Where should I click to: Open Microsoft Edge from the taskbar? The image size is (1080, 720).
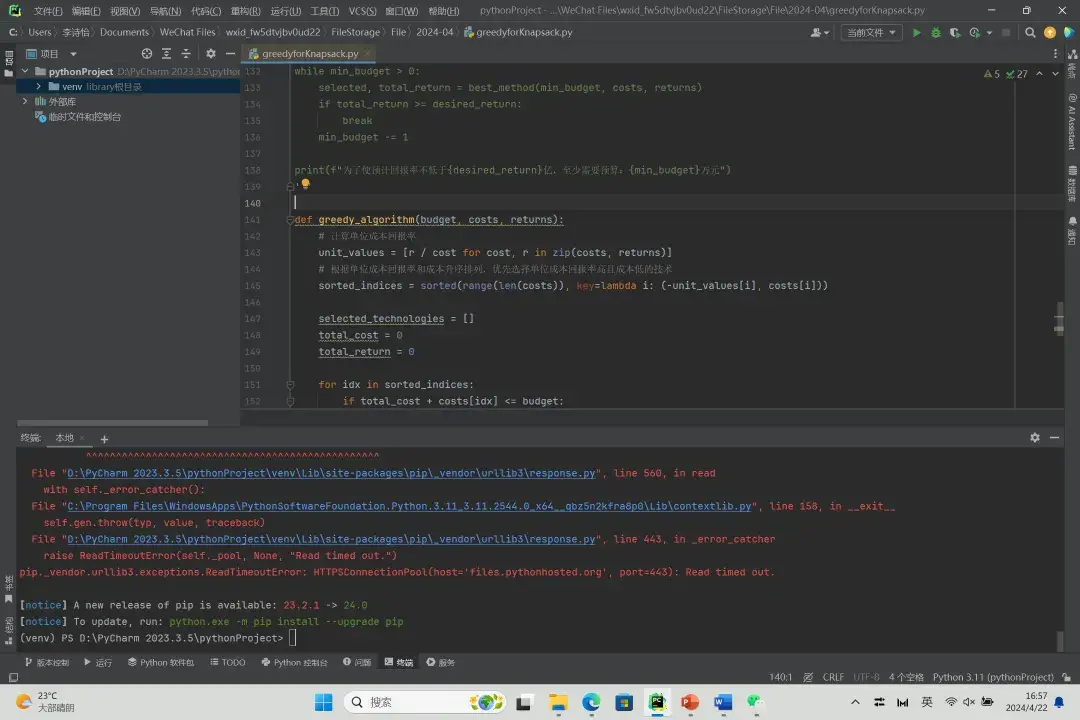coord(591,702)
